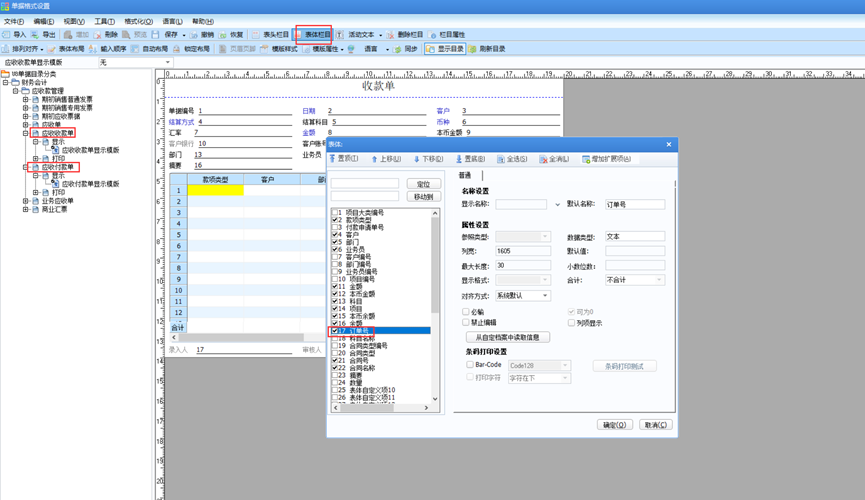This screenshot has width=865, height=500.
Task: Expand the 期初销售普通发票 tree node
Action: [25, 100]
